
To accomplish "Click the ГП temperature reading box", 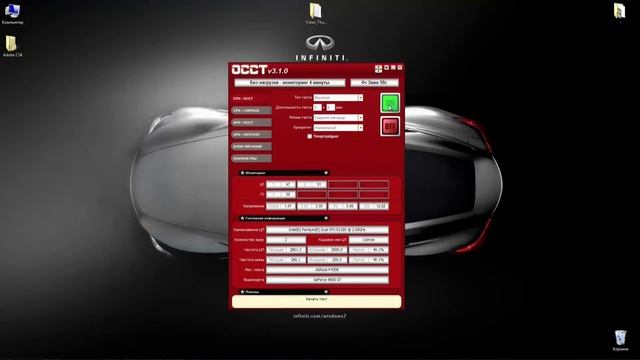I will (281, 195).
